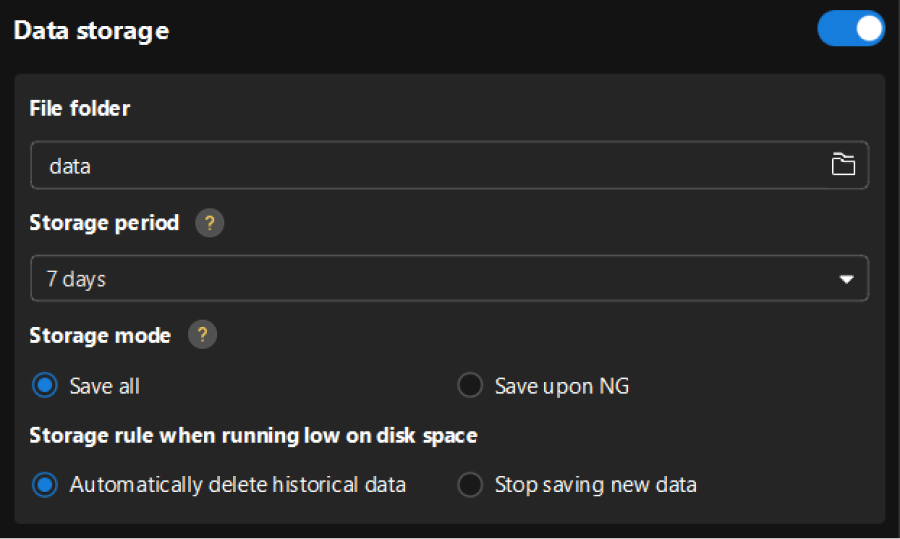Click the "Save upon NG" option text
The image size is (900, 539).
click(x=562, y=386)
